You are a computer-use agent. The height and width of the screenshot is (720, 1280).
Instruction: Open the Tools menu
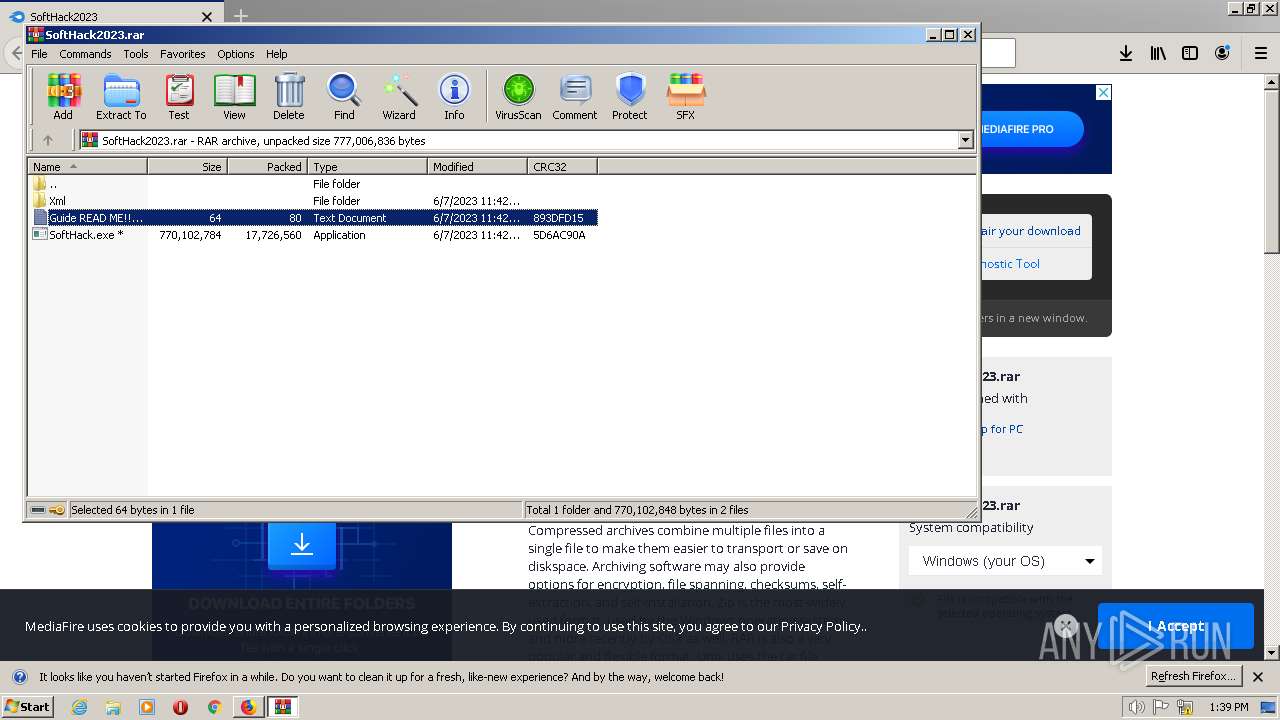point(136,54)
